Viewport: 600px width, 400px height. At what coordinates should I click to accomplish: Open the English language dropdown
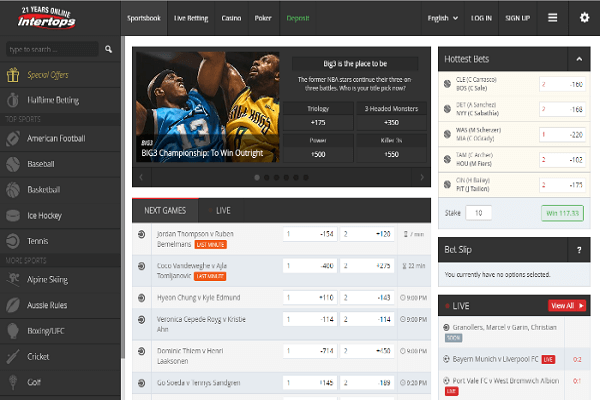[x=442, y=18]
